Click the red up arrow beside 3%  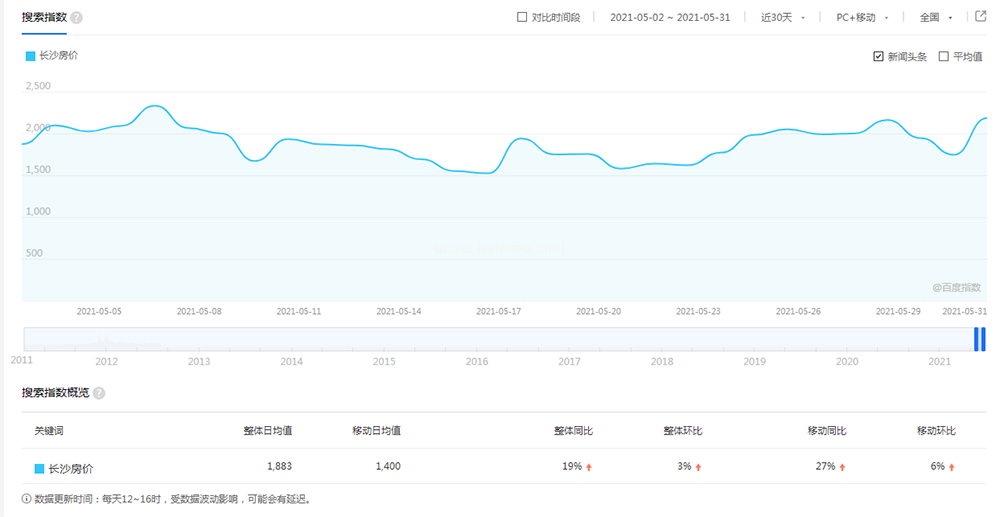point(699,467)
